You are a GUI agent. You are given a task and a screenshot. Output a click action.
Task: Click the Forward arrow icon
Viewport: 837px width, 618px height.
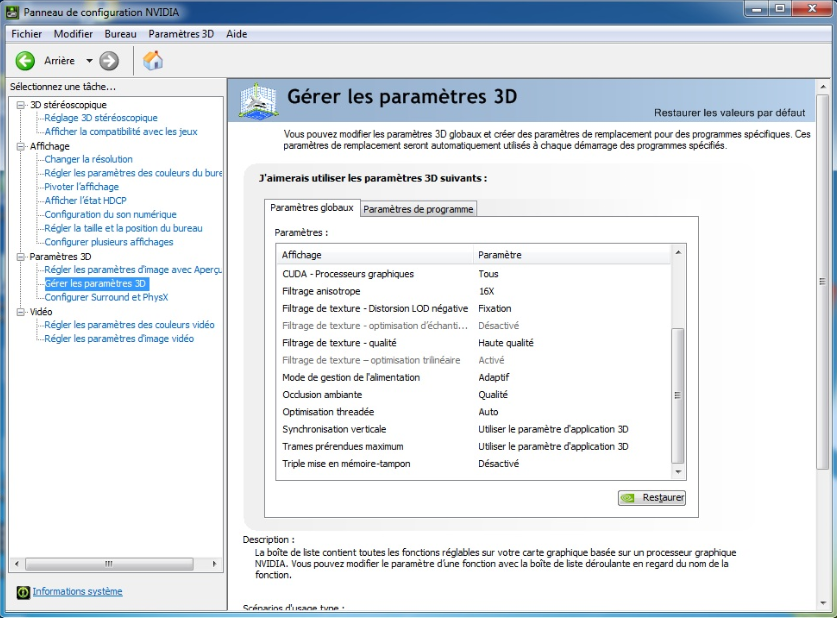(x=109, y=61)
